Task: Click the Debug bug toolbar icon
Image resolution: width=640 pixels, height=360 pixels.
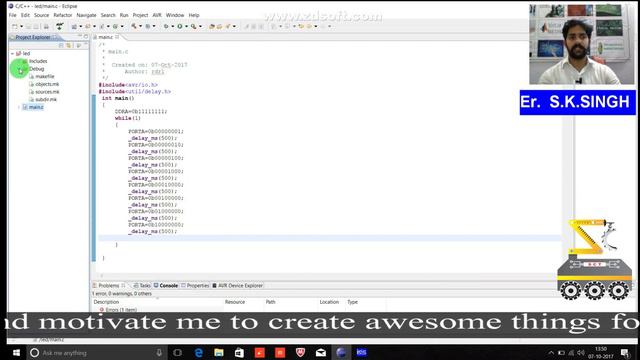Action: pyautogui.click(x=166, y=27)
